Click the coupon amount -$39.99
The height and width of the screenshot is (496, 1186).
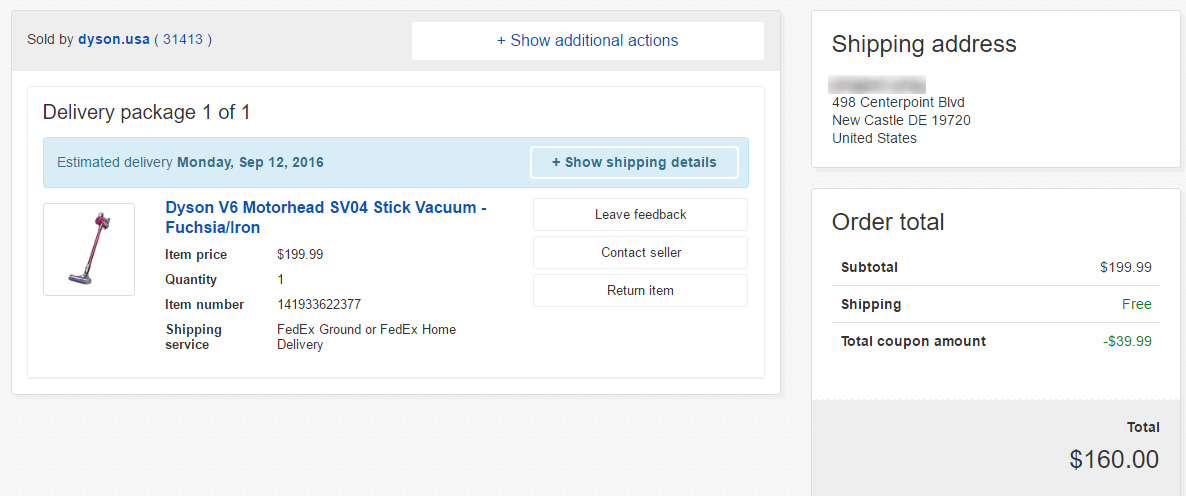pos(1127,342)
